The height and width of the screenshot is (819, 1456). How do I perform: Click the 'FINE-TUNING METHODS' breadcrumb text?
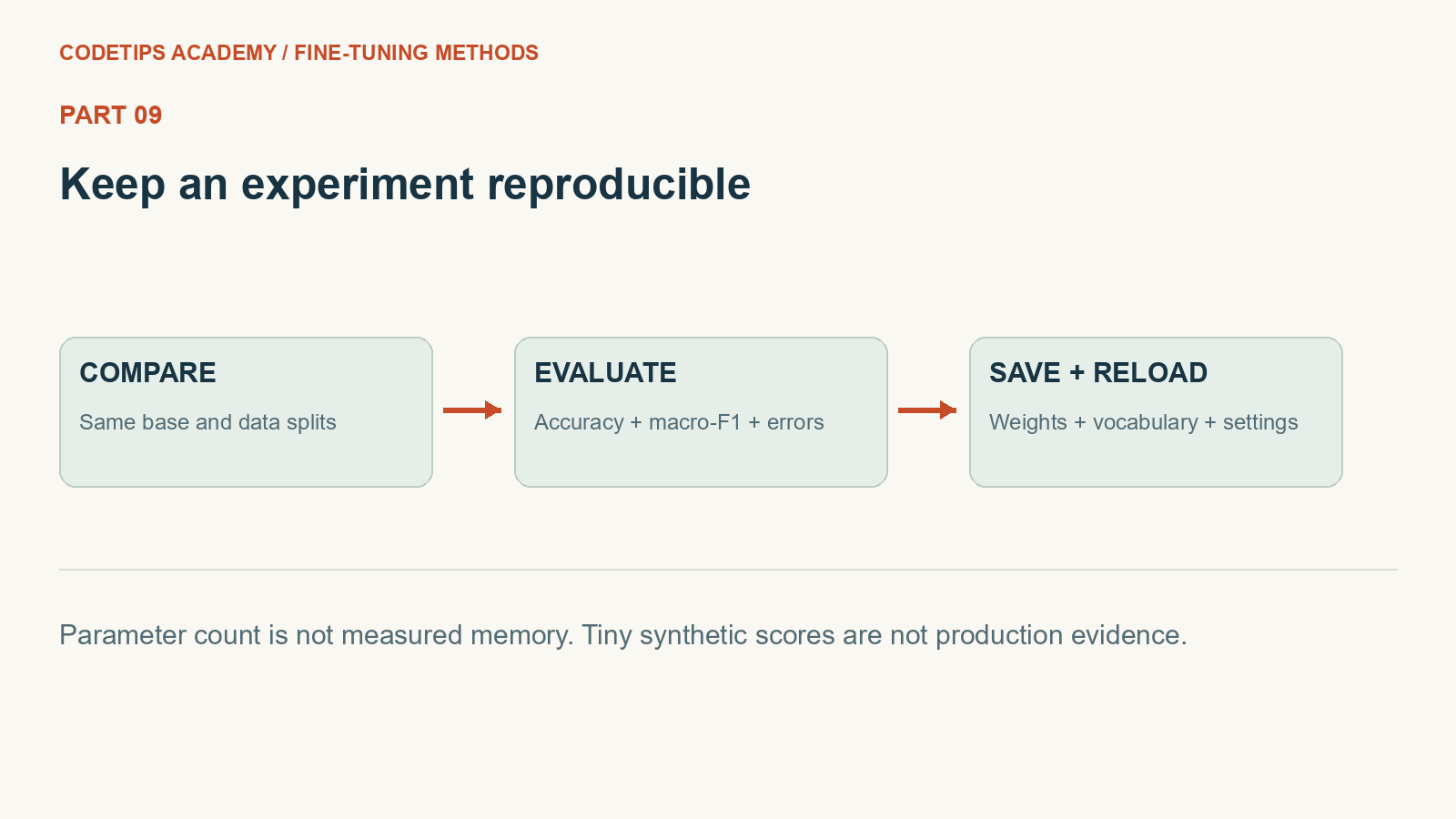416,53
